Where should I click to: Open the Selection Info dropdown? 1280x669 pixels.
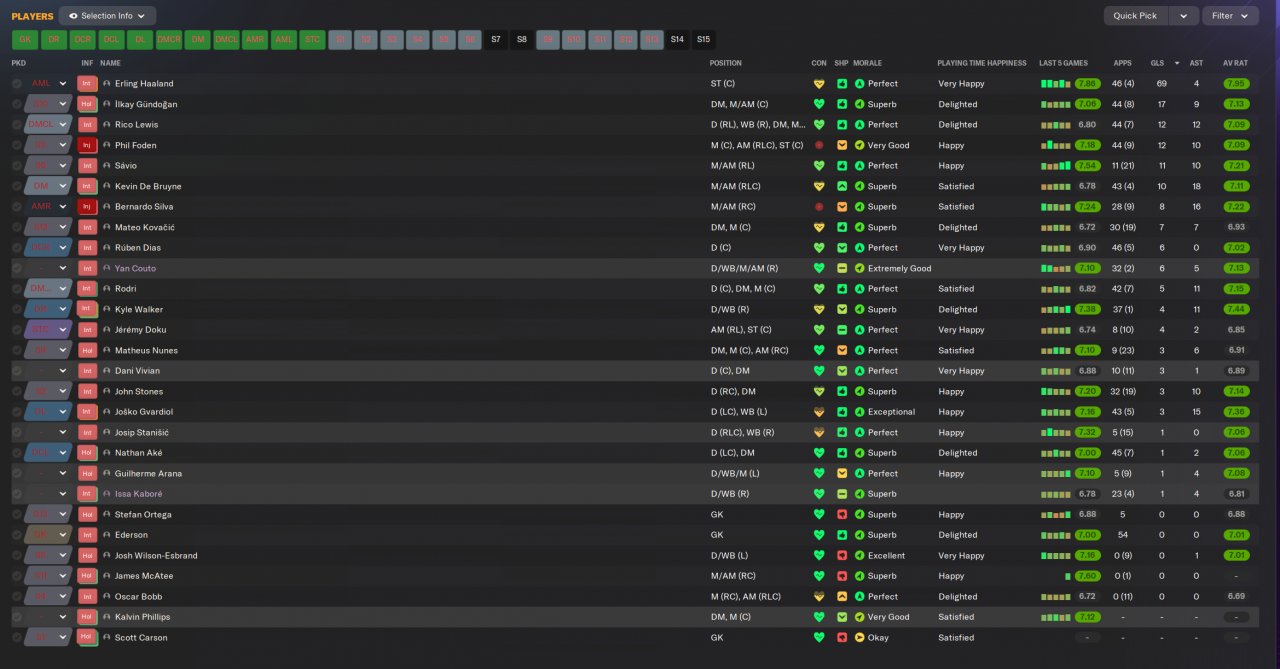tap(107, 16)
